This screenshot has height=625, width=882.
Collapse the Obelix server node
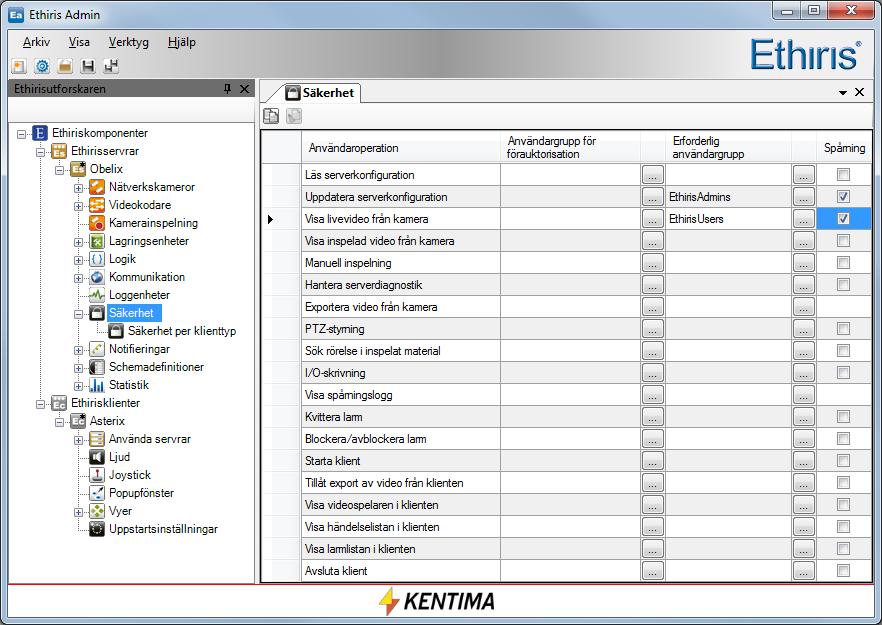point(59,170)
